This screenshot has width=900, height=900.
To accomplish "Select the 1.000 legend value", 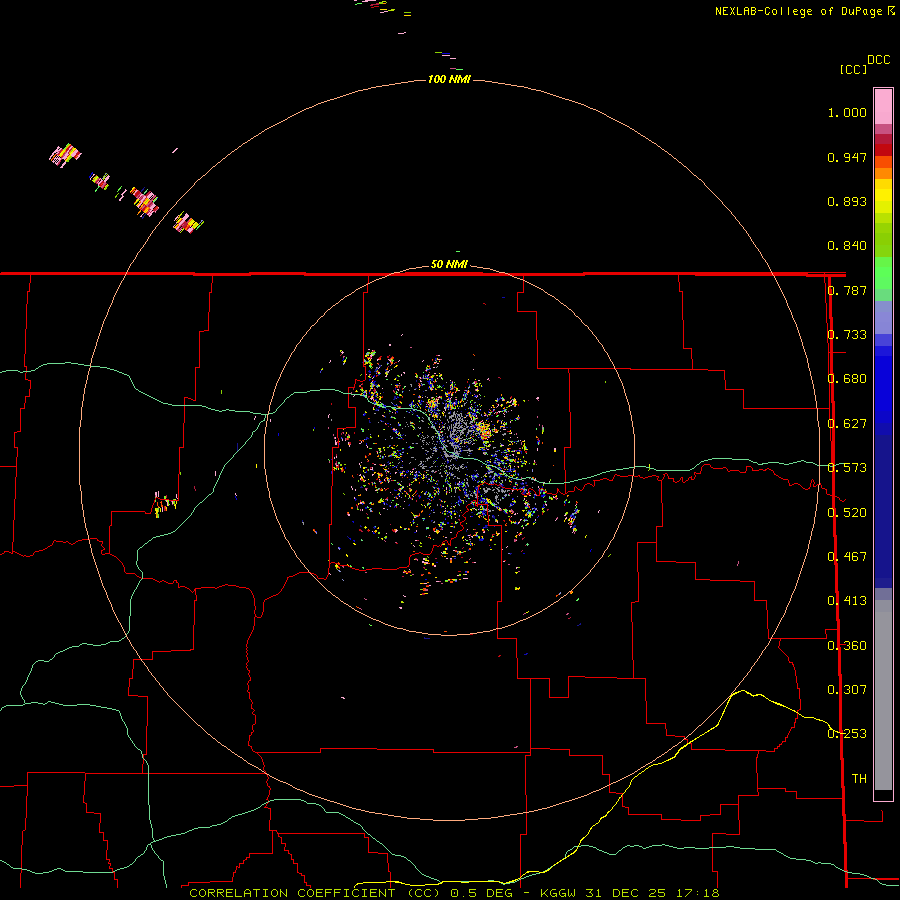I will pos(847,112).
